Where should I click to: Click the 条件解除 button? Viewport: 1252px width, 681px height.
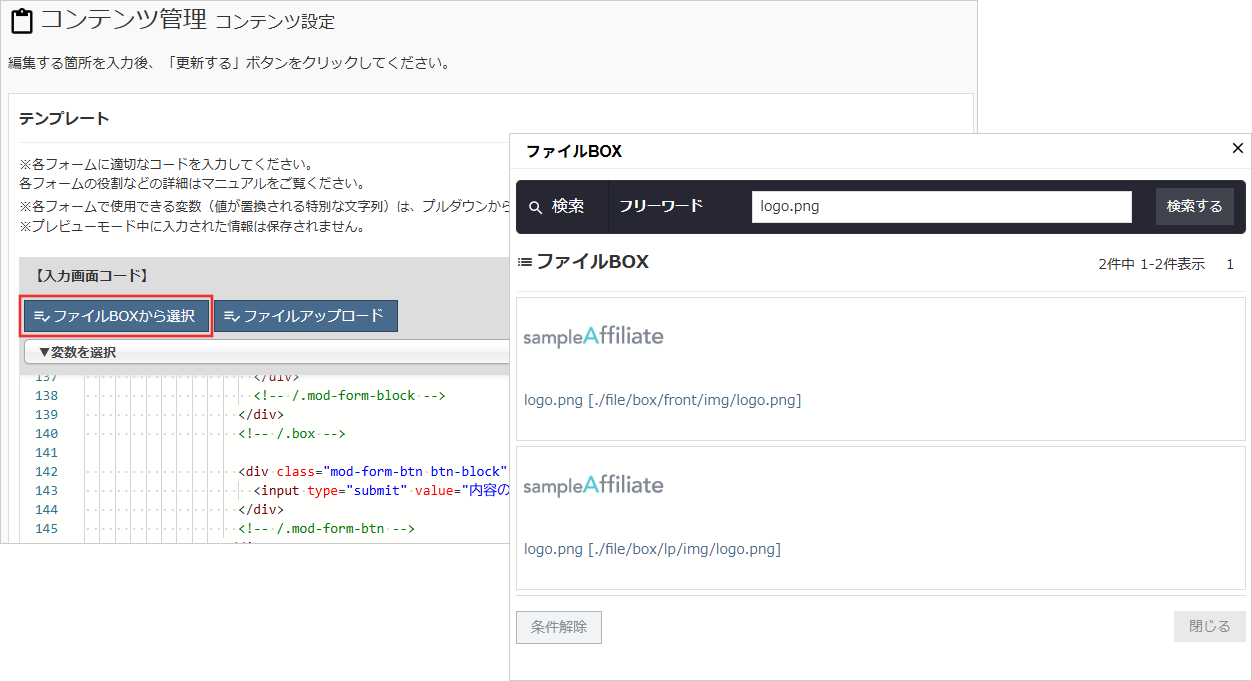pos(558,627)
